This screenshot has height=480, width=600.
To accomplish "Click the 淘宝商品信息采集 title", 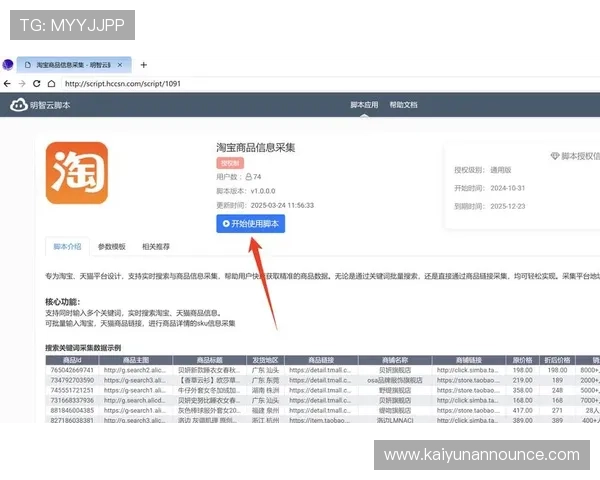I will tap(256, 148).
